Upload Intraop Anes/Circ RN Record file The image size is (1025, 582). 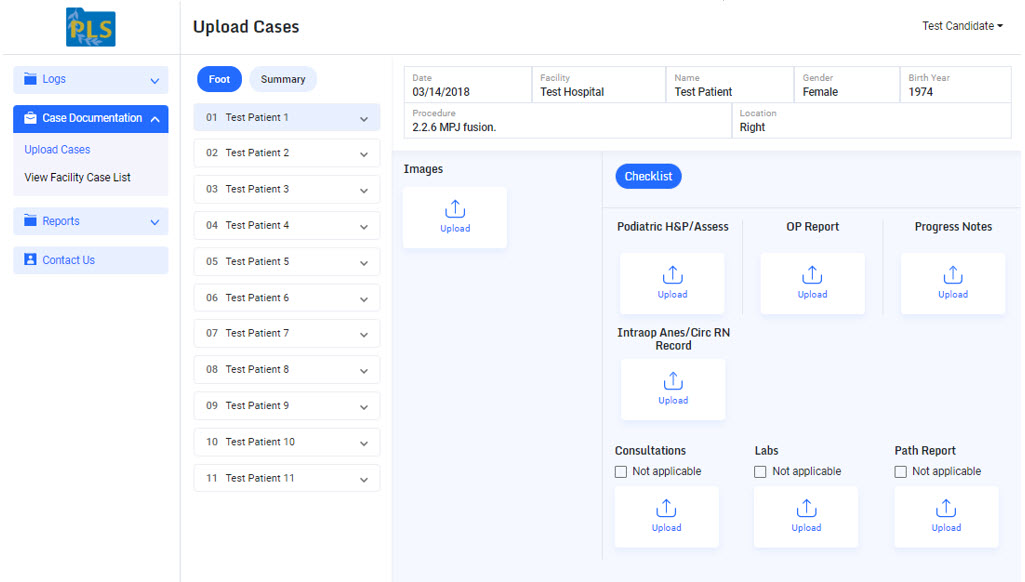(673, 389)
